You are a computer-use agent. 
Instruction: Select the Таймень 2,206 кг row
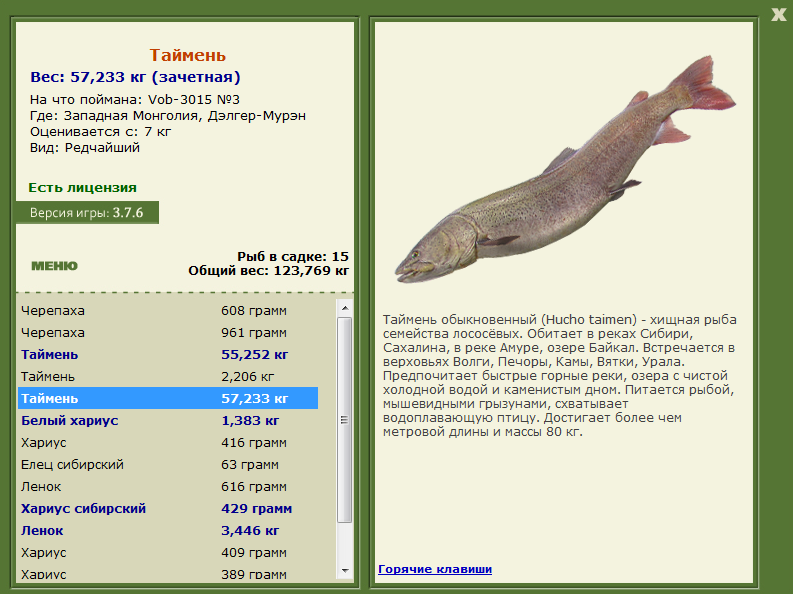pos(168,377)
